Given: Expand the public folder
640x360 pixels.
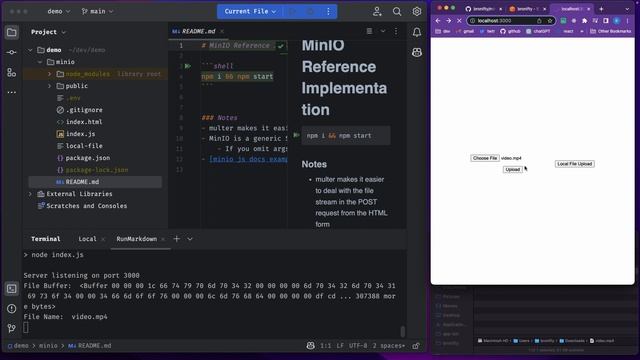Looking at the screenshot, I should (x=49, y=86).
